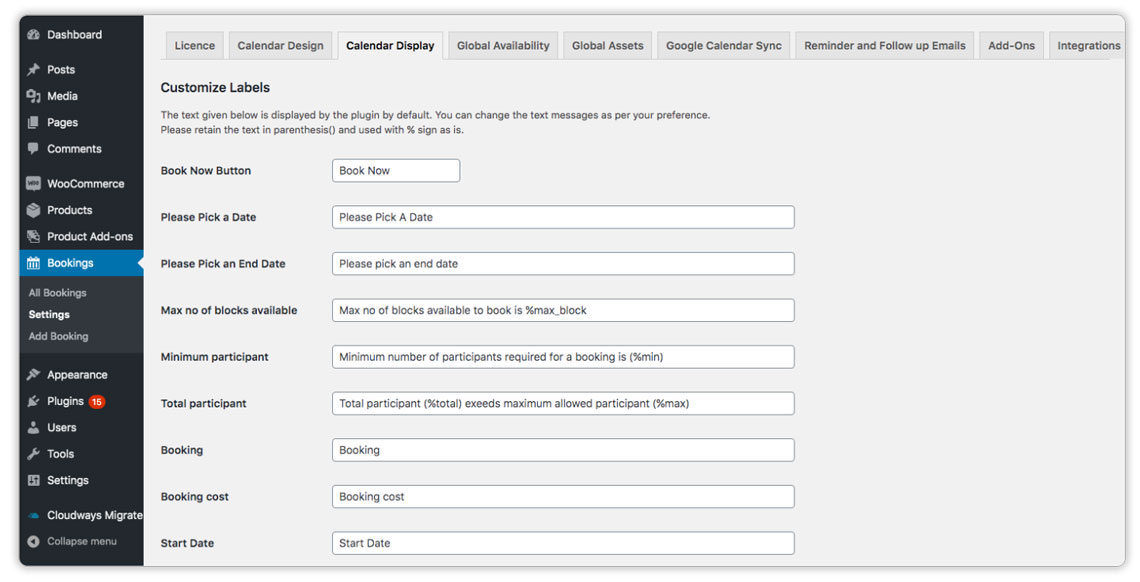The image size is (1140, 582).
Task: Edit the Max no of blocks field
Action: (563, 310)
